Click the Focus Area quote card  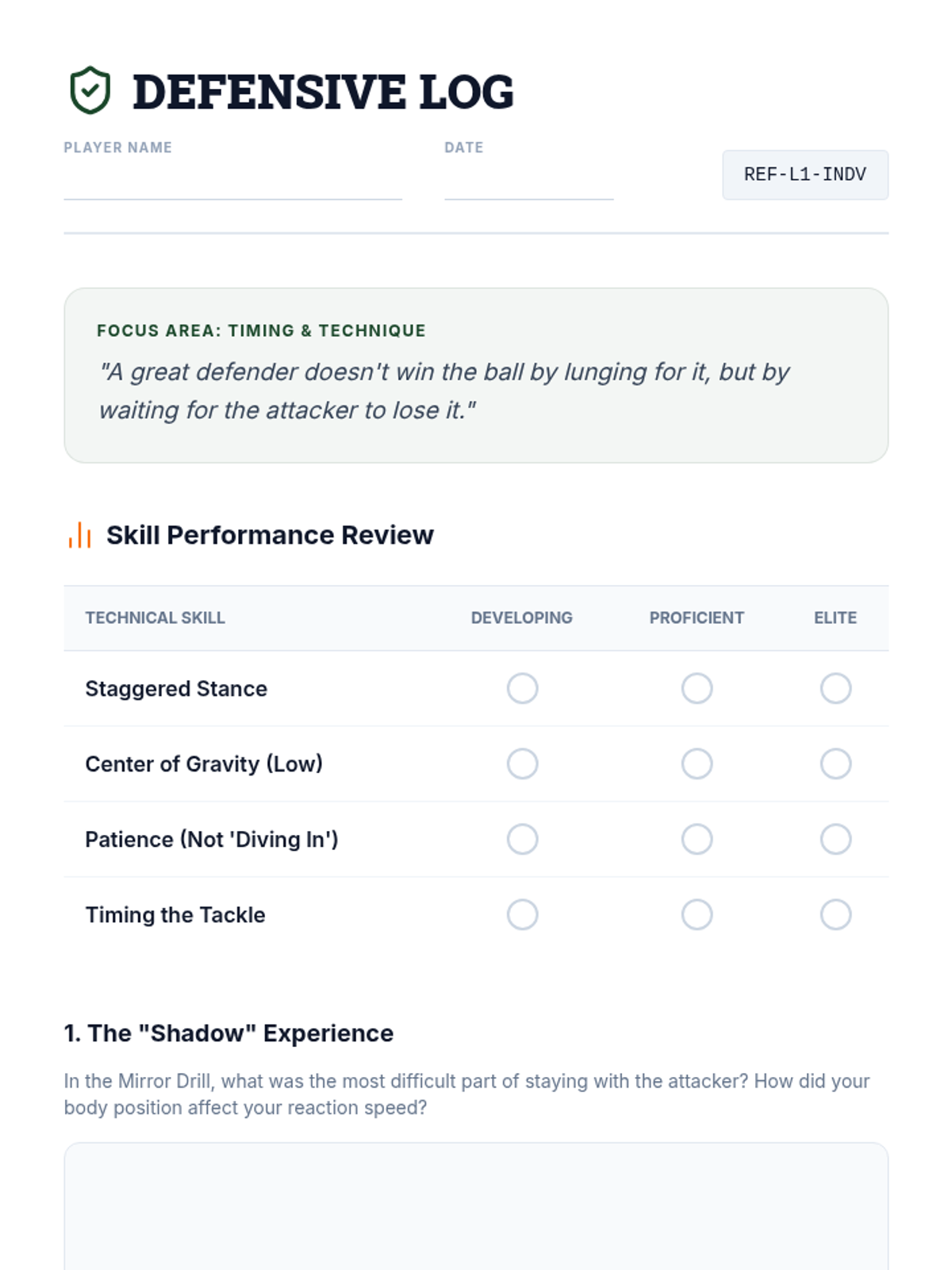tap(476, 375)
